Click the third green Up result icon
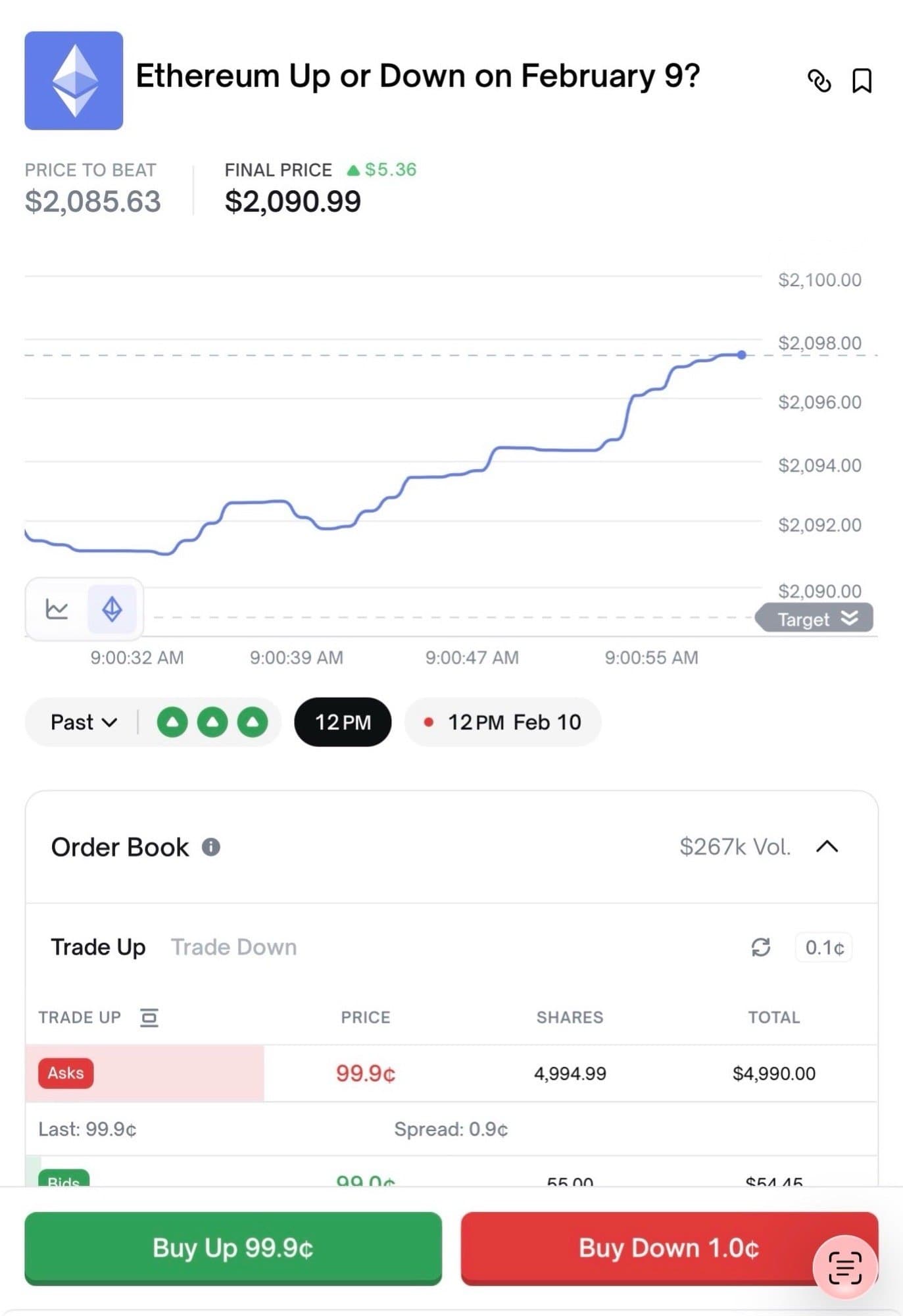Screen dimensions: 903x1316 253,722
